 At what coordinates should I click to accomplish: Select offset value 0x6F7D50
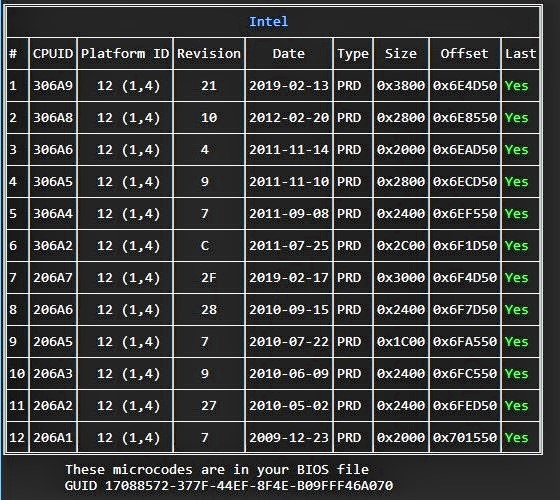[x=465, y=310]
